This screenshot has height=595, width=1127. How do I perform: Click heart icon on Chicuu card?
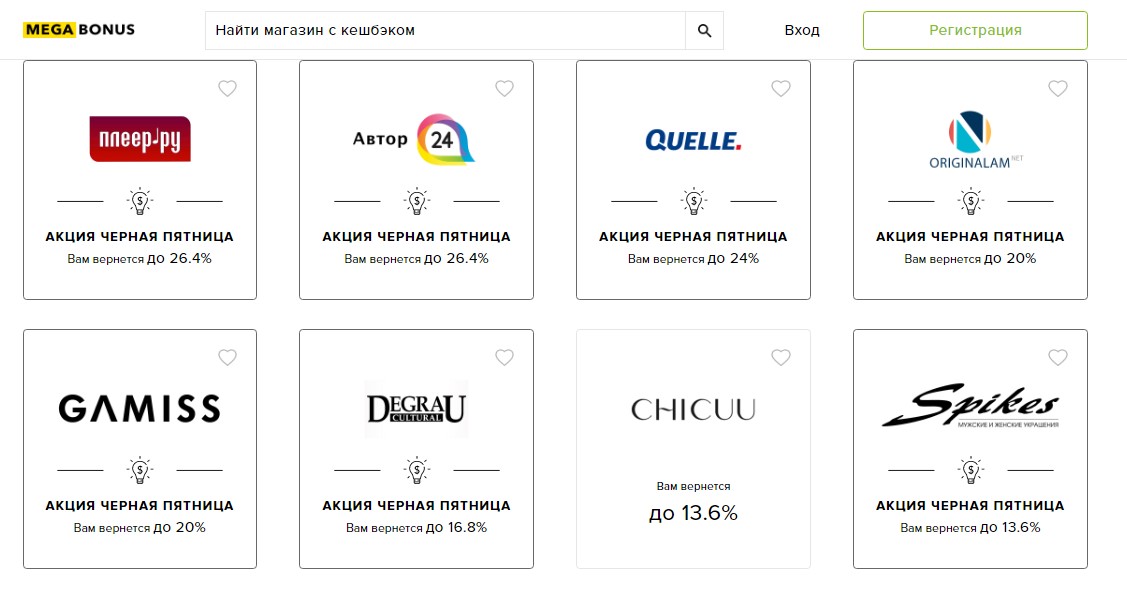[781, 358]
